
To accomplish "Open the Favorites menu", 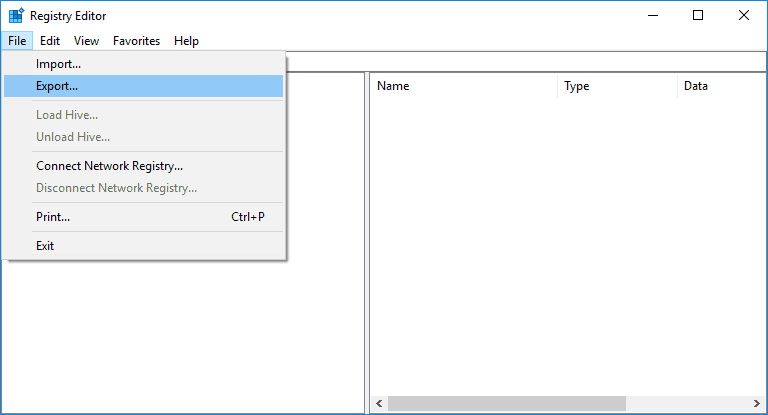I will [136, 41].
